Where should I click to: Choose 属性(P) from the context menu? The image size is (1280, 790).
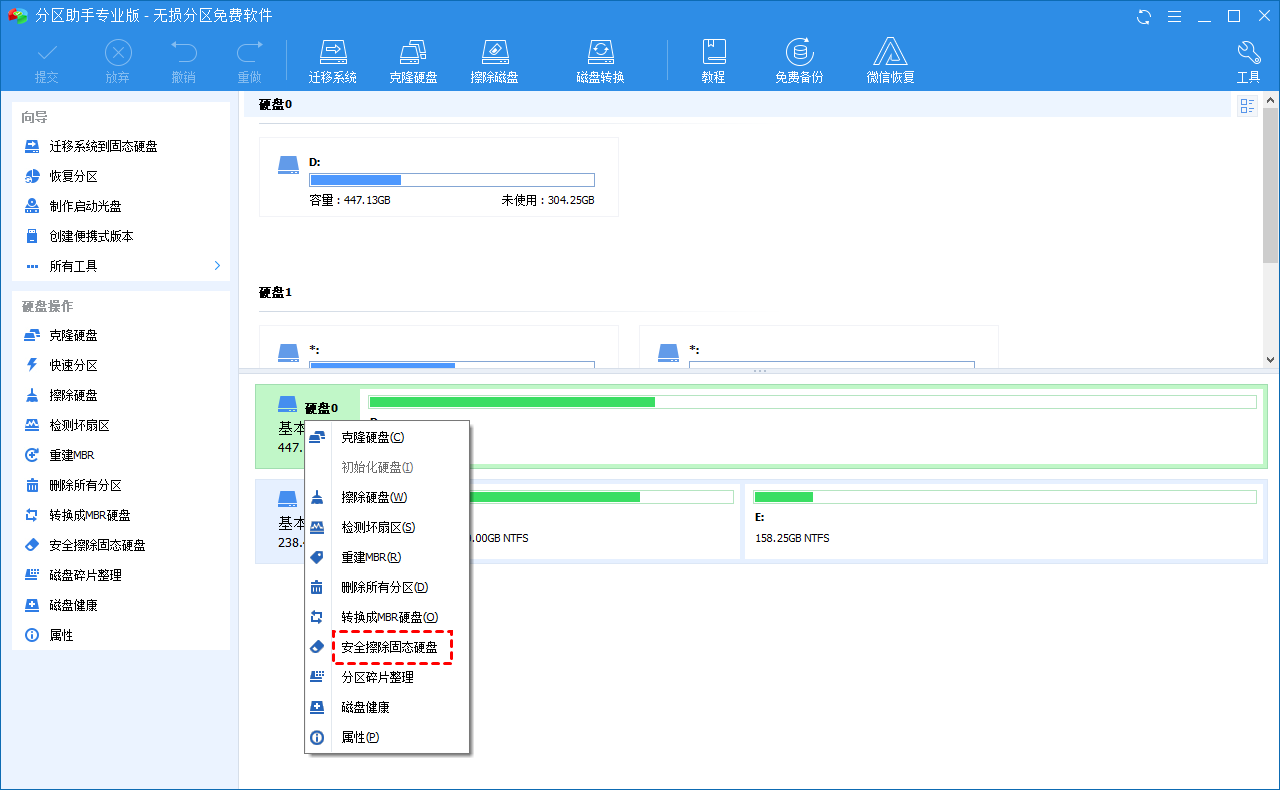pyautogui.click(x=387, y=737)
